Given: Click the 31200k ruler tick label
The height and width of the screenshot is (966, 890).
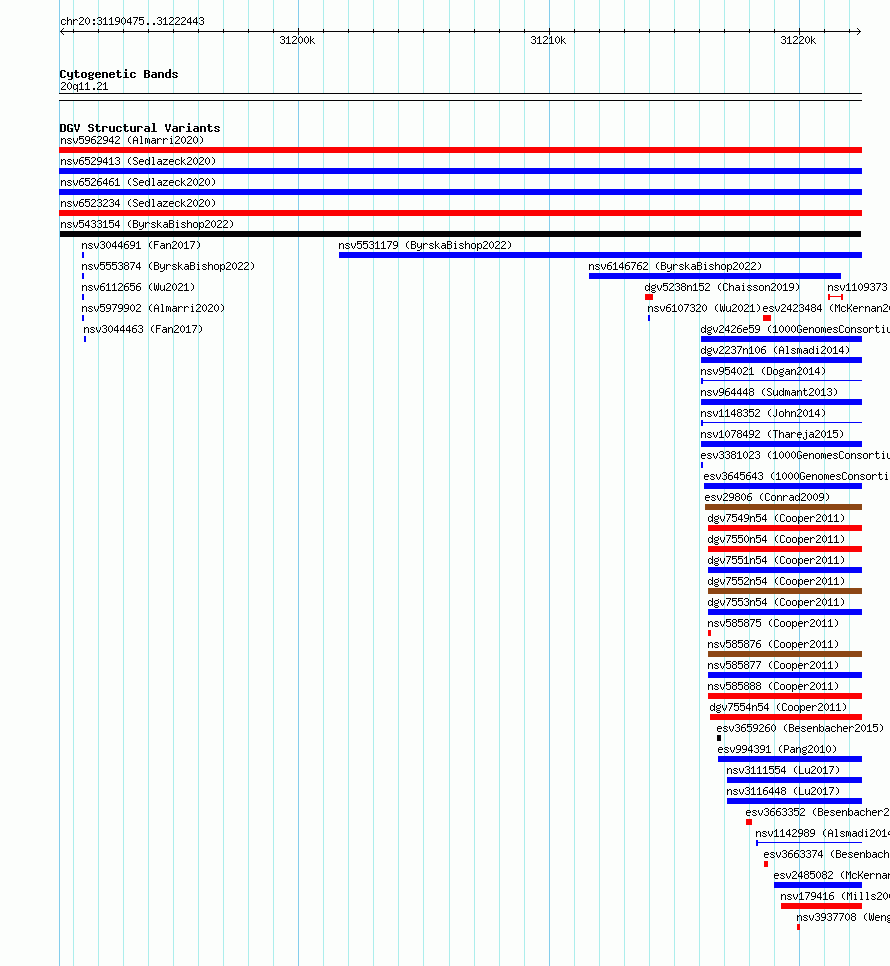Looking at the screenshot, I should pos(297,40).
